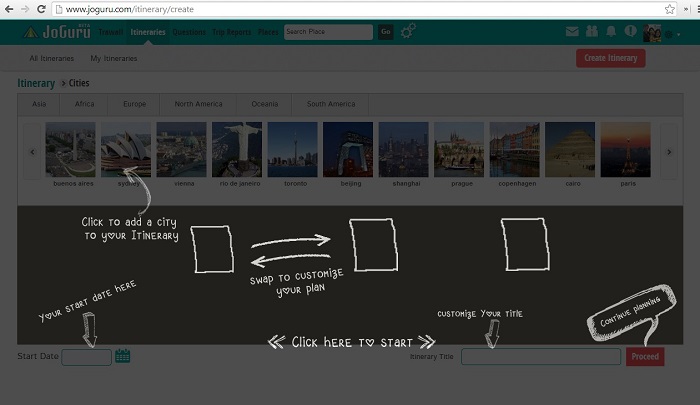This screenshot has width=700, height=405.
Task: Click the Start Date input field
Action: point(87,357)
